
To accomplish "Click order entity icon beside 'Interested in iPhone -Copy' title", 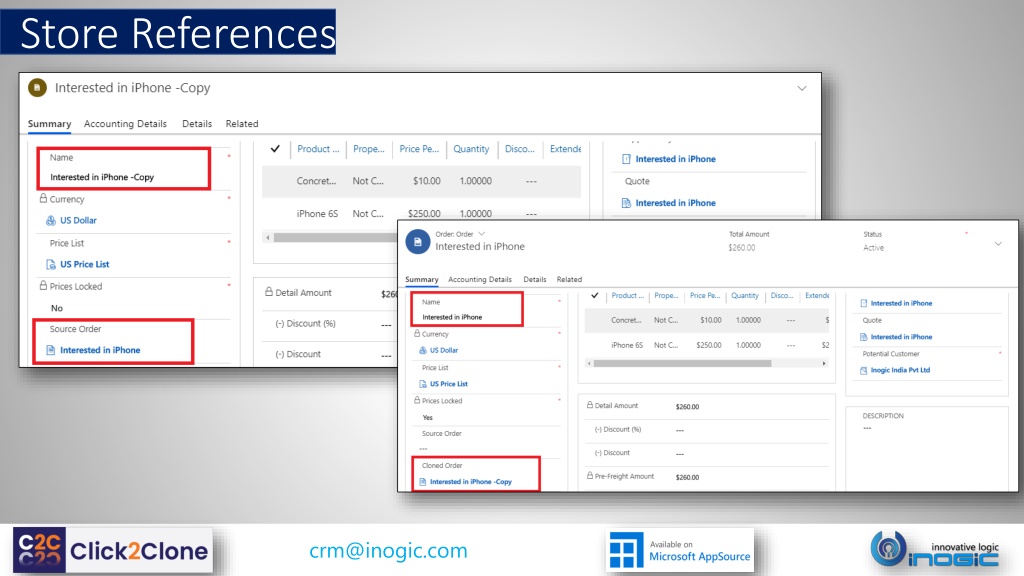I will pyautogui.click(x=37, y=88).
